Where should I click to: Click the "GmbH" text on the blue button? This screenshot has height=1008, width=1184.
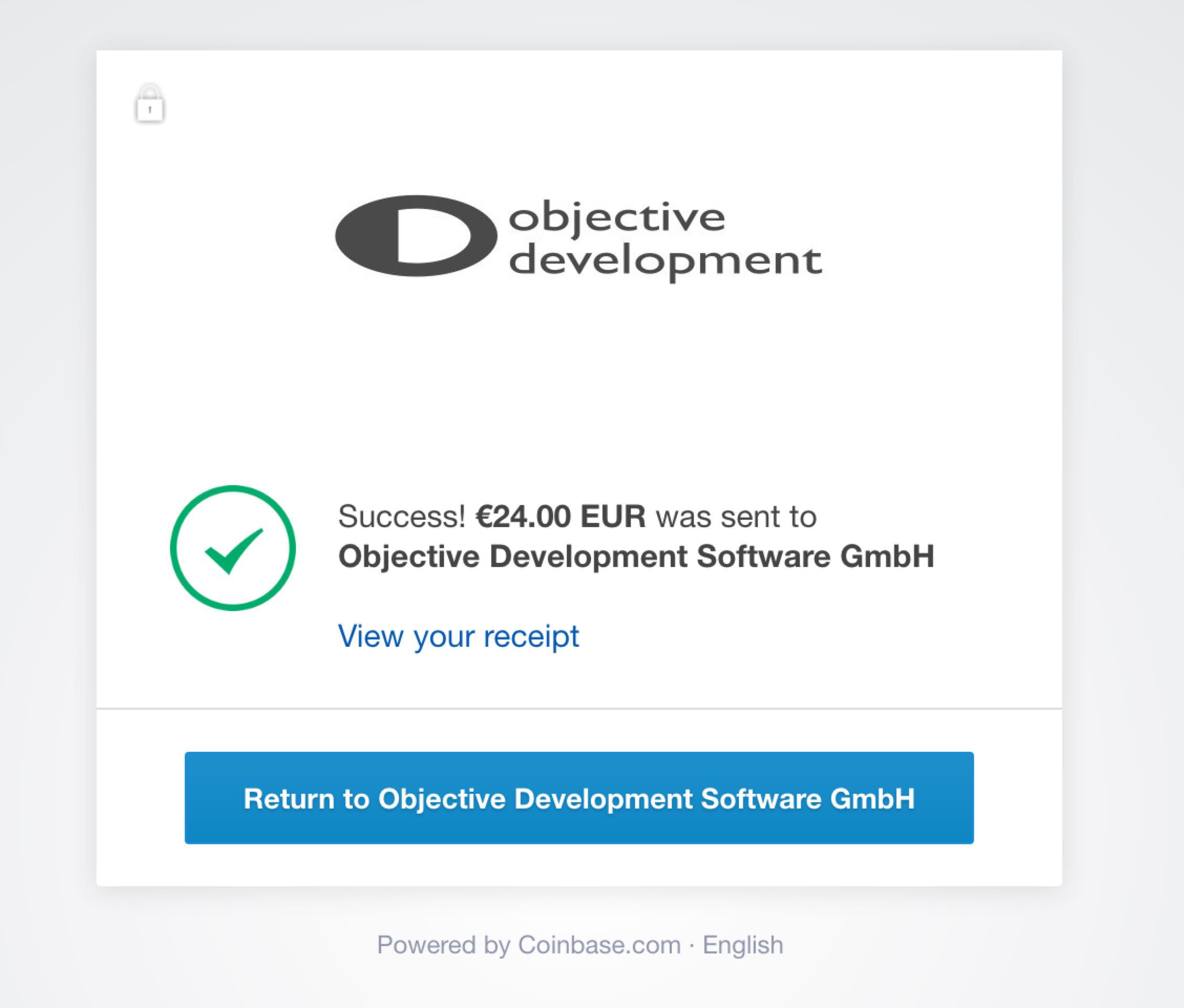[872, 799]
